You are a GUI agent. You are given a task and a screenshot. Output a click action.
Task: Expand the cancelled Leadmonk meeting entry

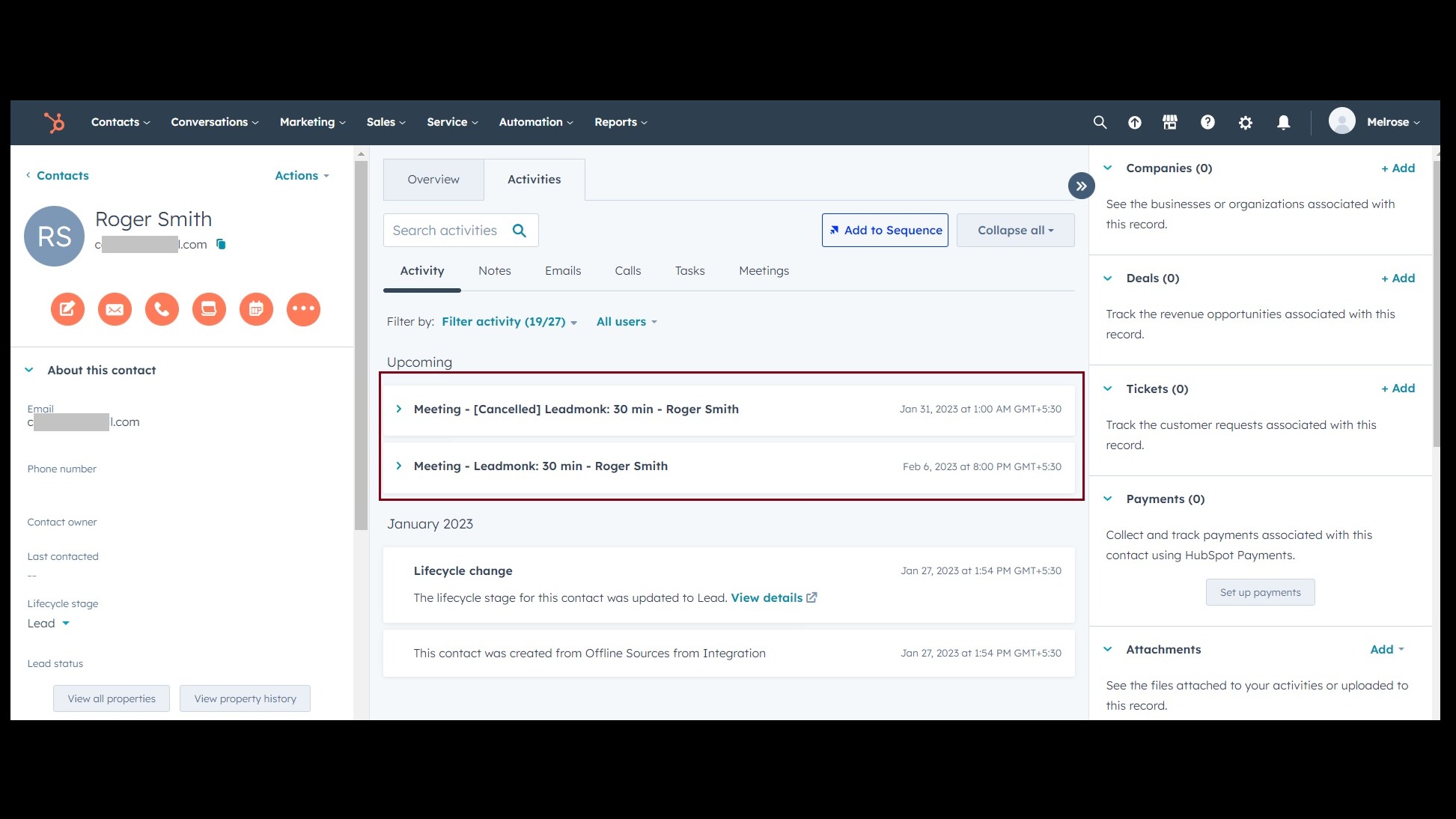coord(399,409)
